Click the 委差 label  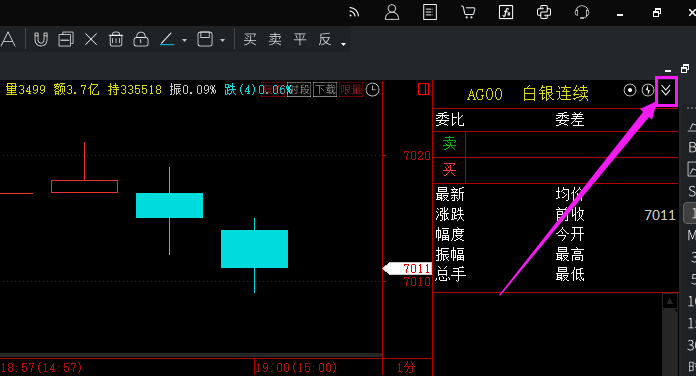569,119
